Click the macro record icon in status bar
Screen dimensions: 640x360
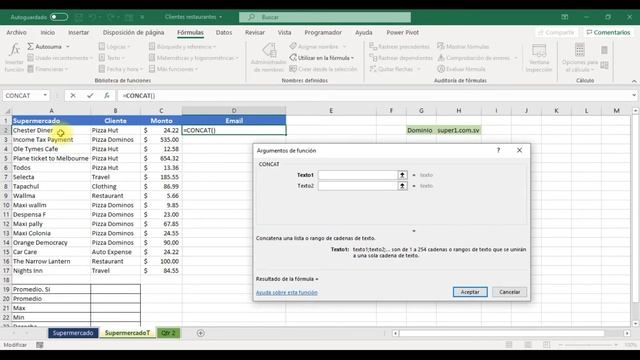[x=40, y=345]
